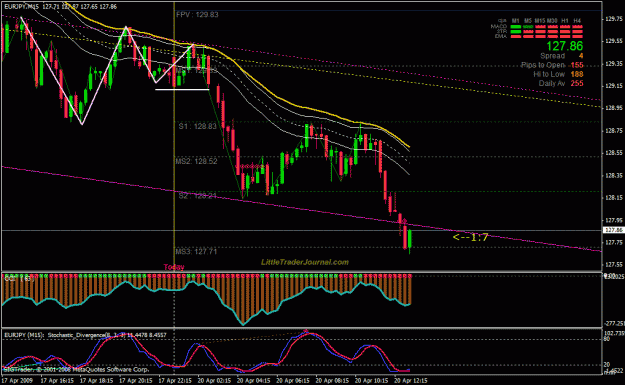Click 128.15 on the price axis

[x=614, y=198]
